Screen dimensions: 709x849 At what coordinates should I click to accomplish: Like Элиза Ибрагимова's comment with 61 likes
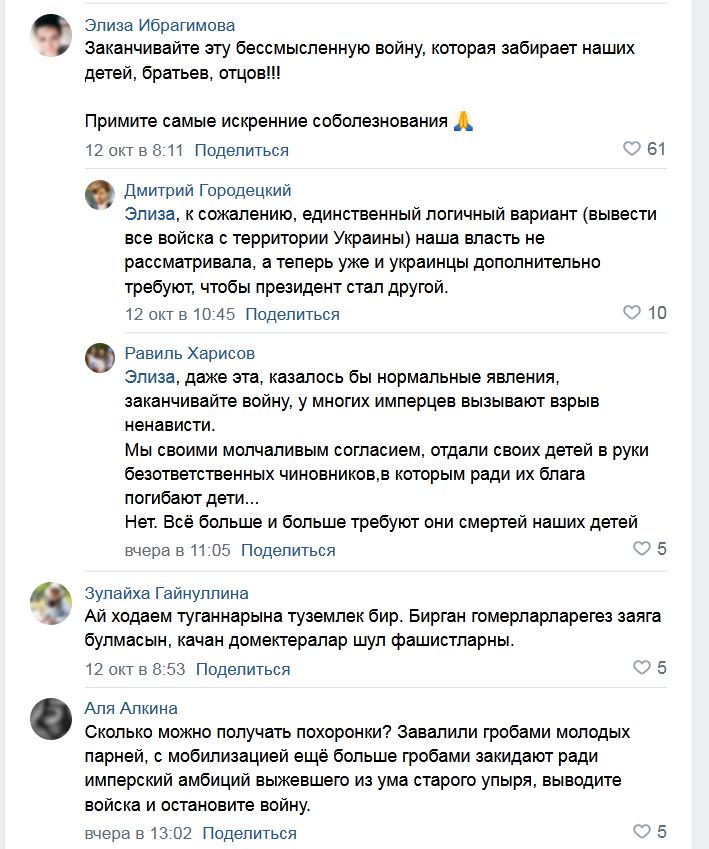coord(631,149)
